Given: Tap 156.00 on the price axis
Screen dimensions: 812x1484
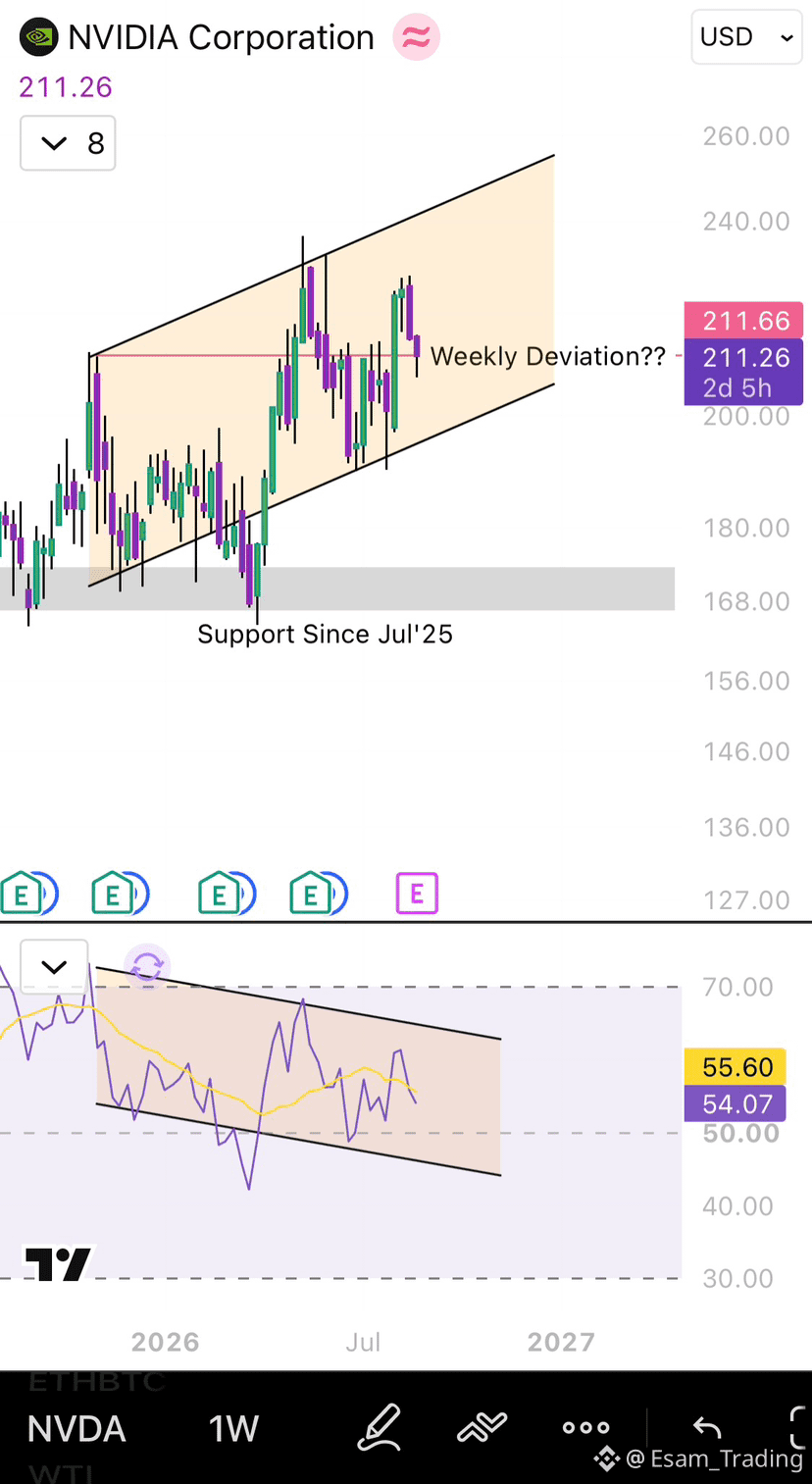Looking at the screenshot, I should (x=746, y=681).
